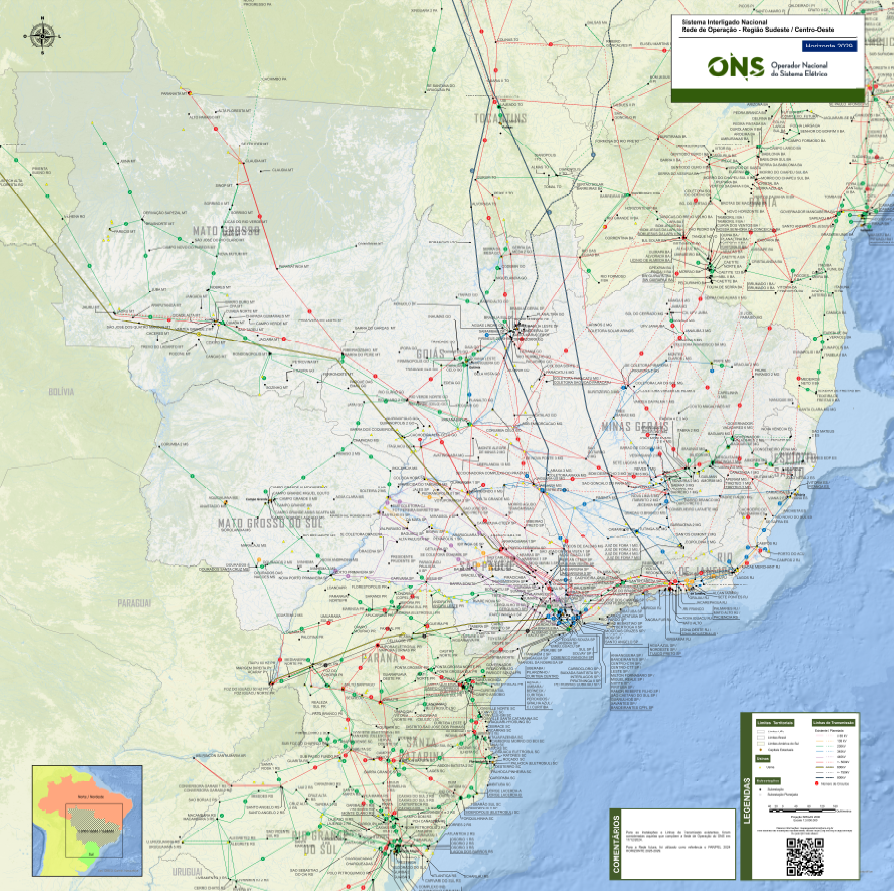Select the Números de Circuitos red marker icon
Screen dimensions: 894x891
(x=817, y=784)
